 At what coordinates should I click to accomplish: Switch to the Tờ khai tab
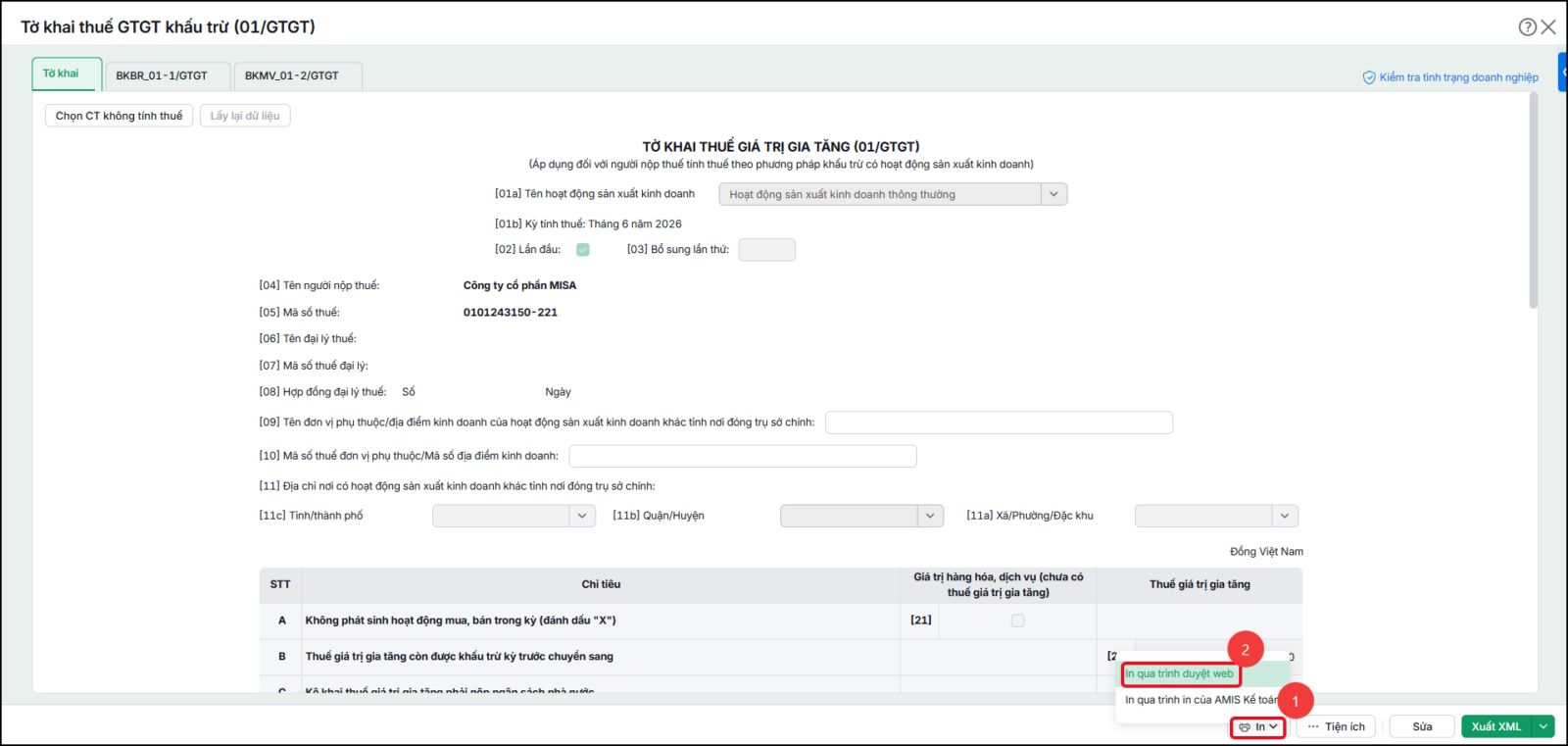(x=67, y=75)
